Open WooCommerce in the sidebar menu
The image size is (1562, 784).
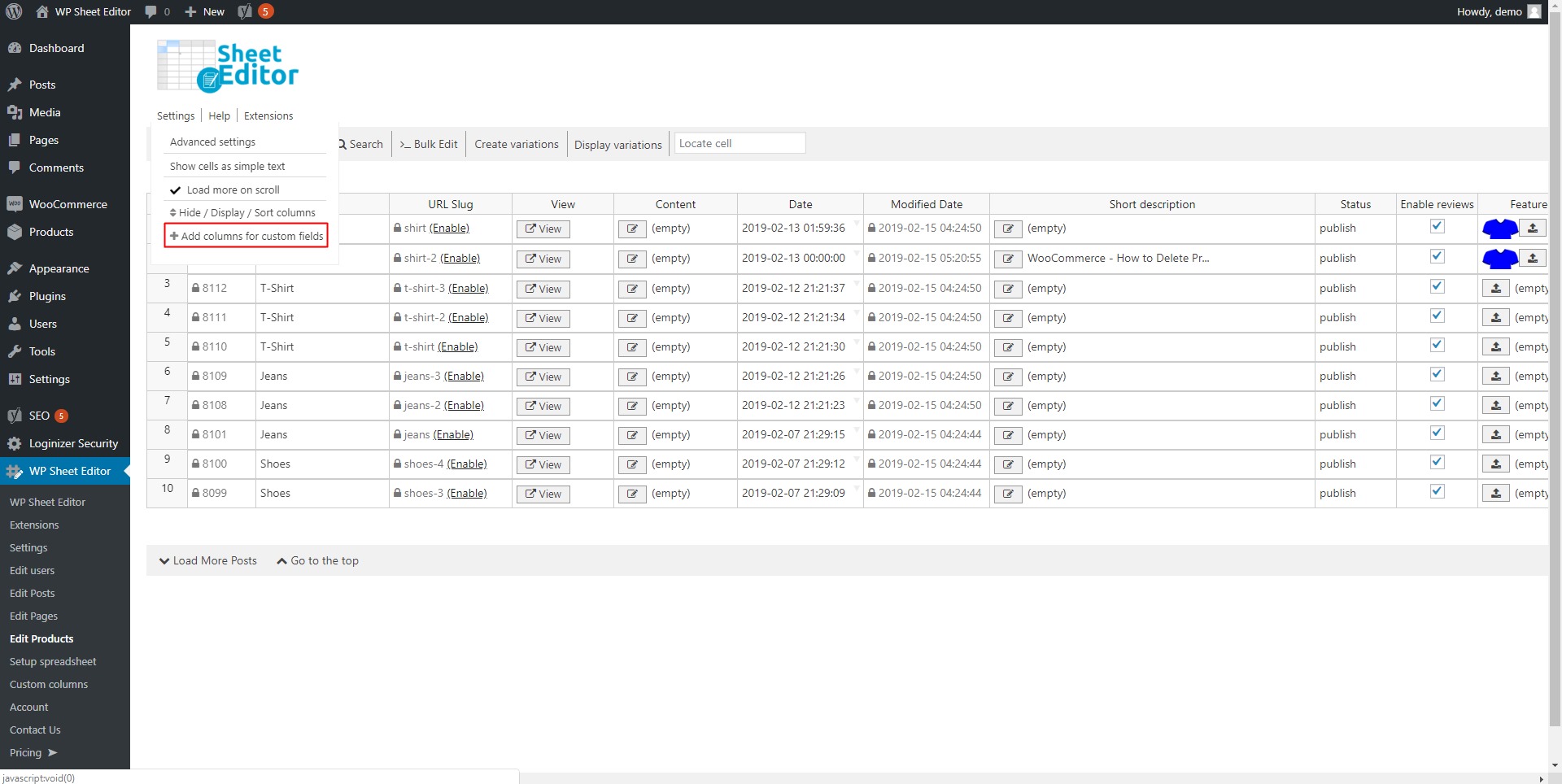click(68, 204)
